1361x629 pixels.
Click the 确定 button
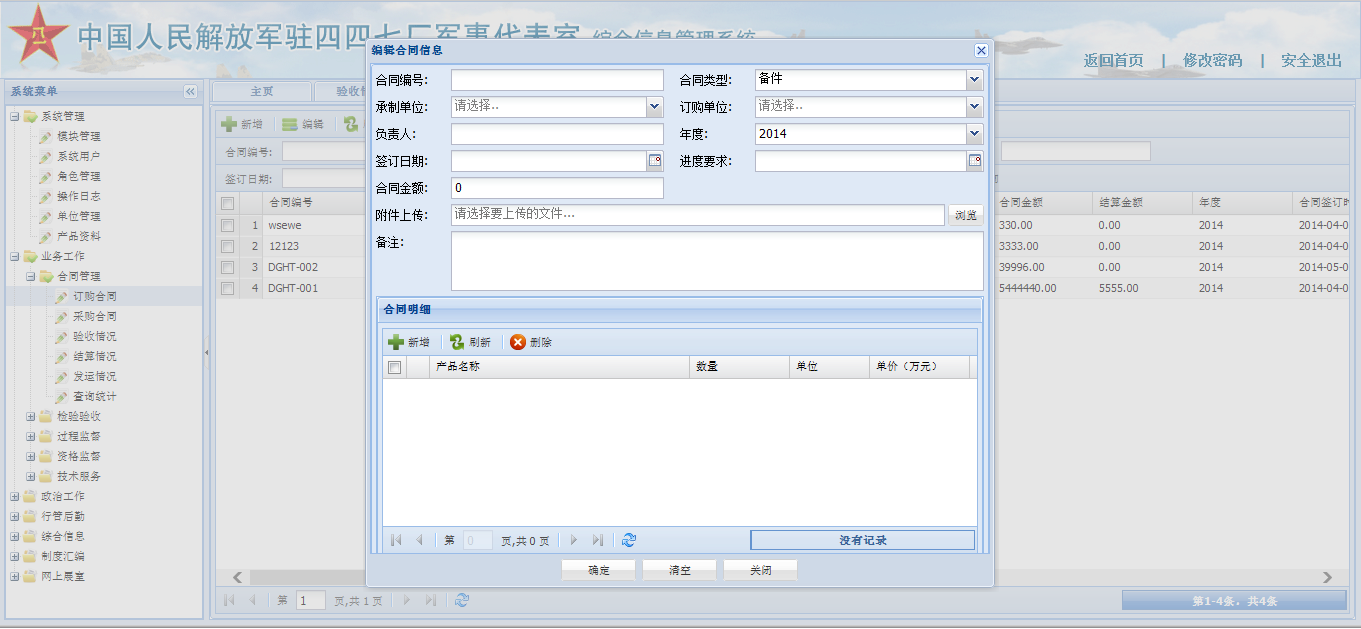click(599, 570)
